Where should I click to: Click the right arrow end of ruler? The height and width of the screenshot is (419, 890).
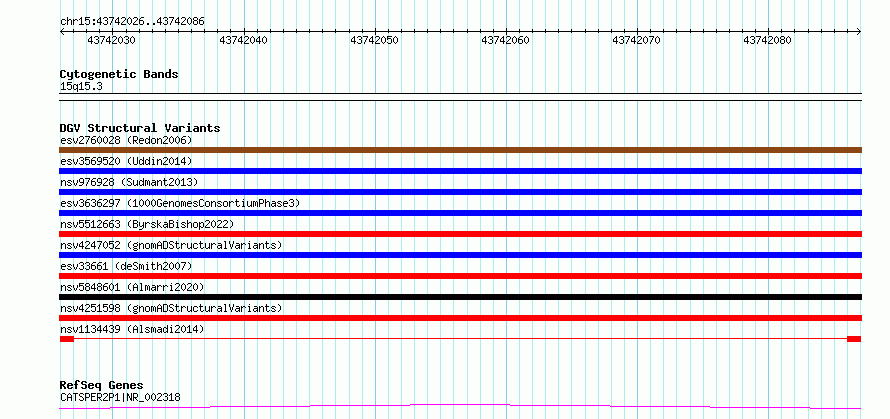[859, 31]
